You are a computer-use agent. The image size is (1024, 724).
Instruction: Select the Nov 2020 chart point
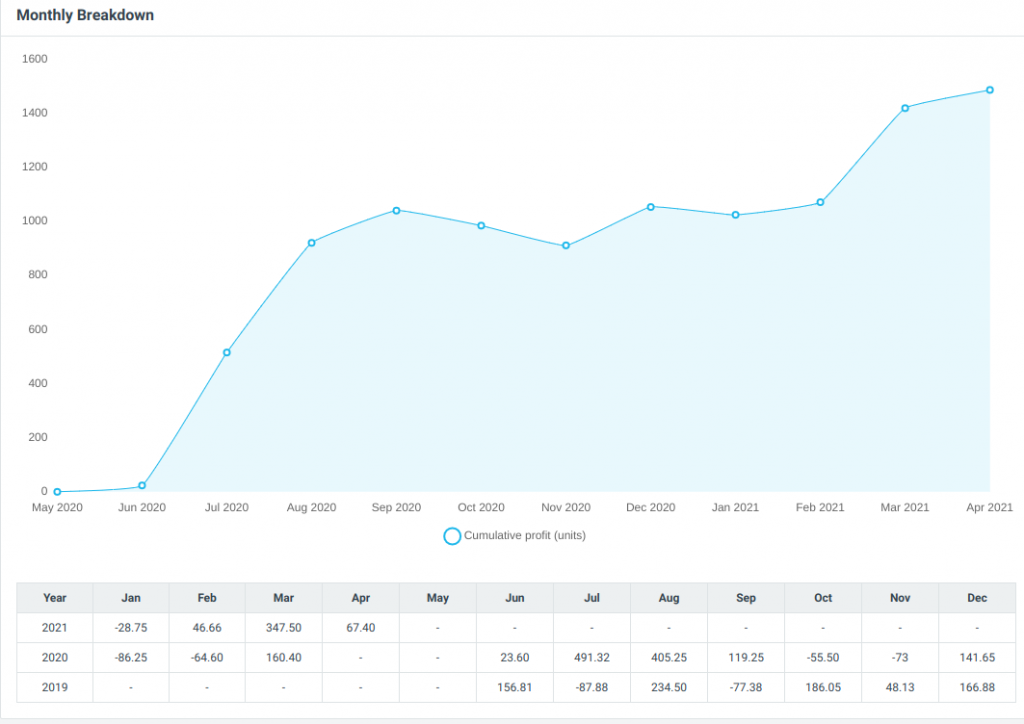566,246
